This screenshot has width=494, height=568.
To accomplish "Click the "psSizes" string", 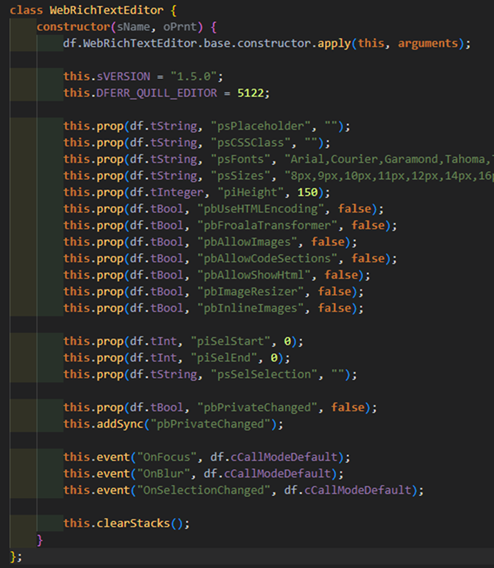I will pos(240,176).
